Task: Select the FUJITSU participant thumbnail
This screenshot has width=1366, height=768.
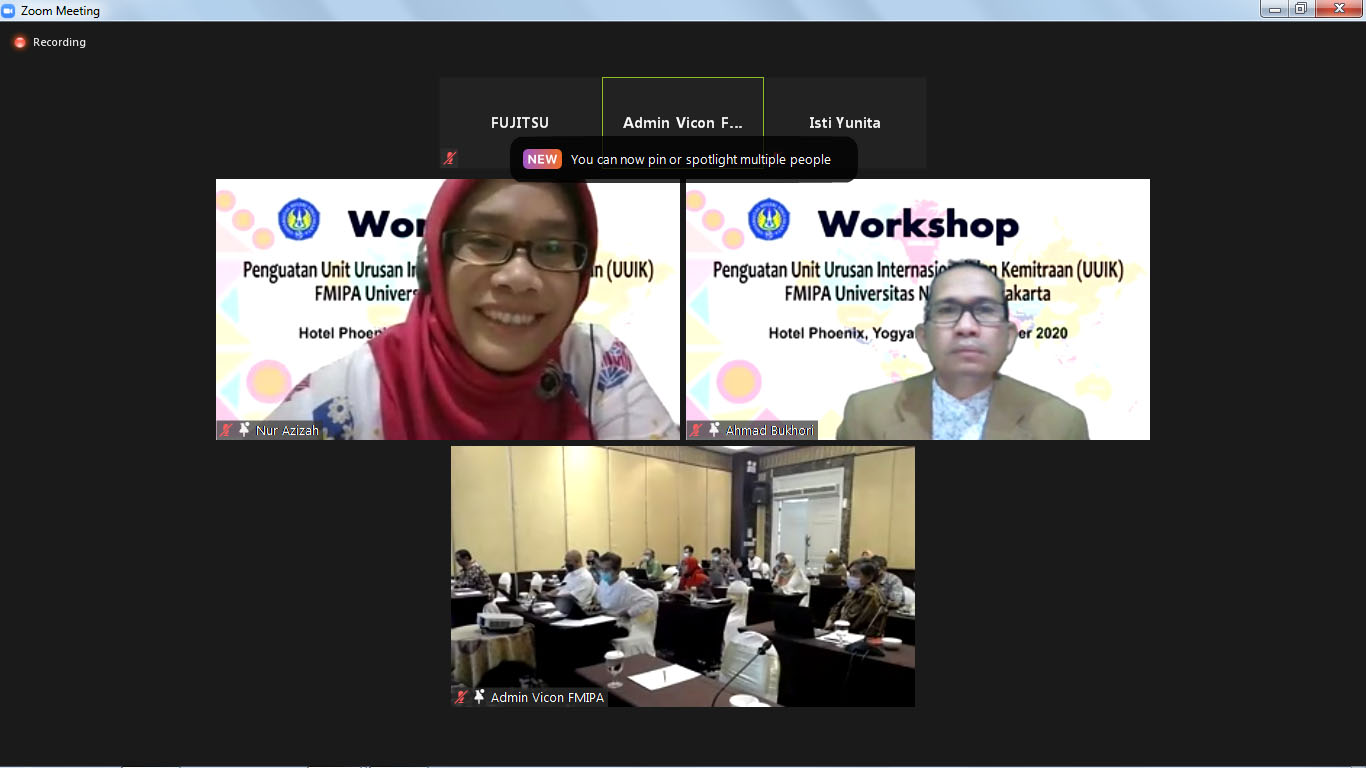Action: (x=520, y=123)
